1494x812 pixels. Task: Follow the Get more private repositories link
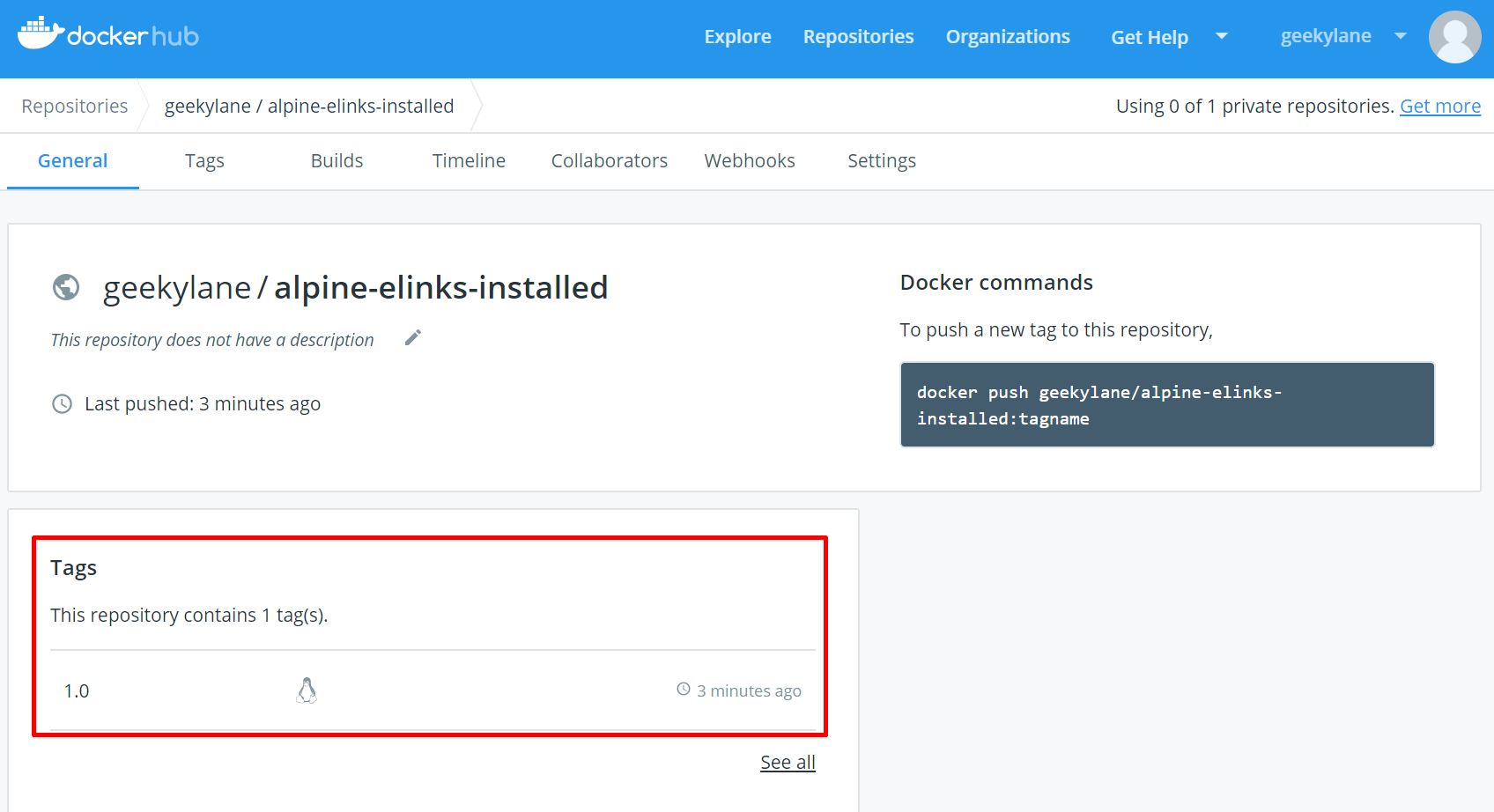(x=1440, y=107)
